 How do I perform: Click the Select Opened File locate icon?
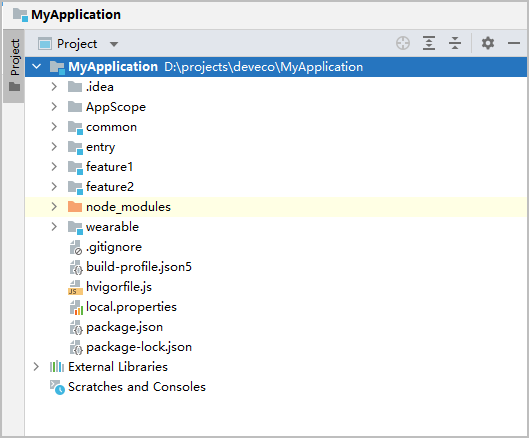pyautogui.click(x=403, y=43)
